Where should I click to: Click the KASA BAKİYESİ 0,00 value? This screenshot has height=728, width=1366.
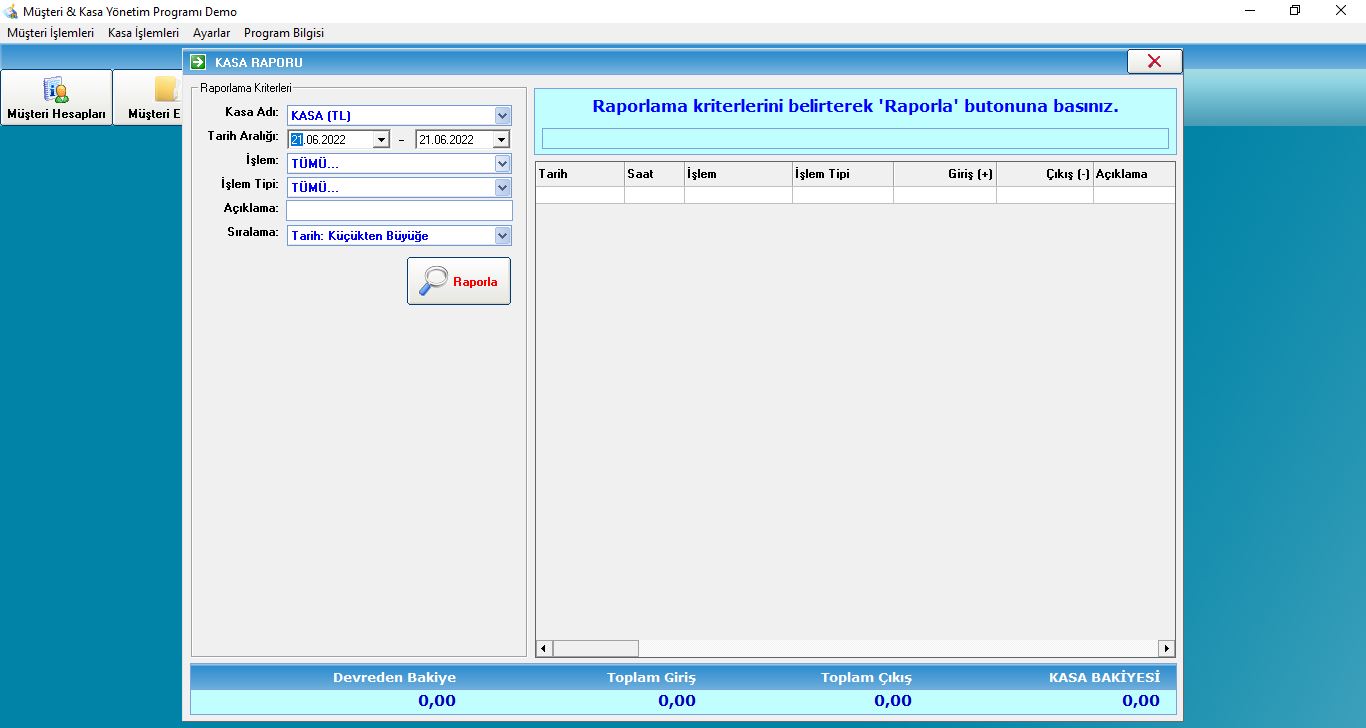[1141, 701]
